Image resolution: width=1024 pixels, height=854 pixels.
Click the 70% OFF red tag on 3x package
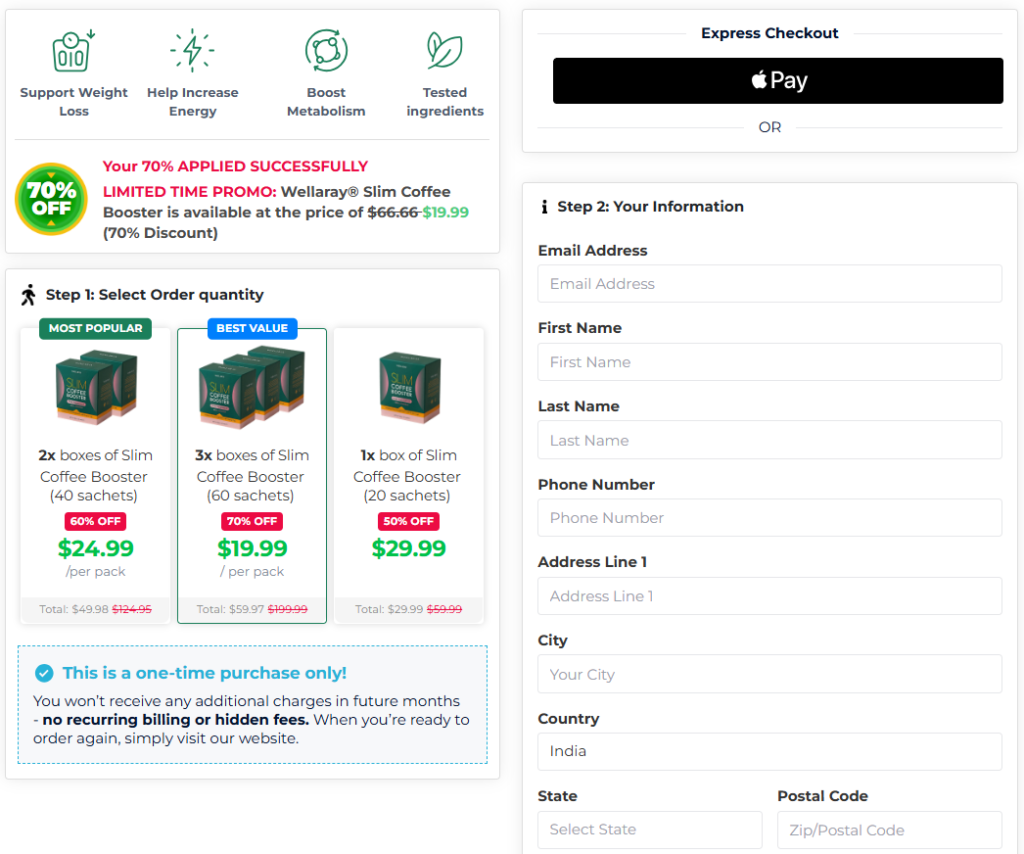point(252,522)
